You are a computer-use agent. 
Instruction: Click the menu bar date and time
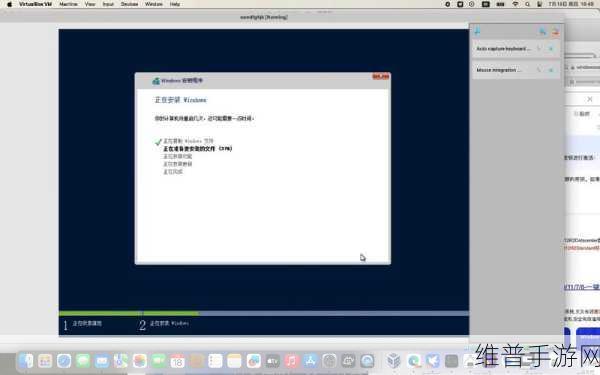pos(571,4)
